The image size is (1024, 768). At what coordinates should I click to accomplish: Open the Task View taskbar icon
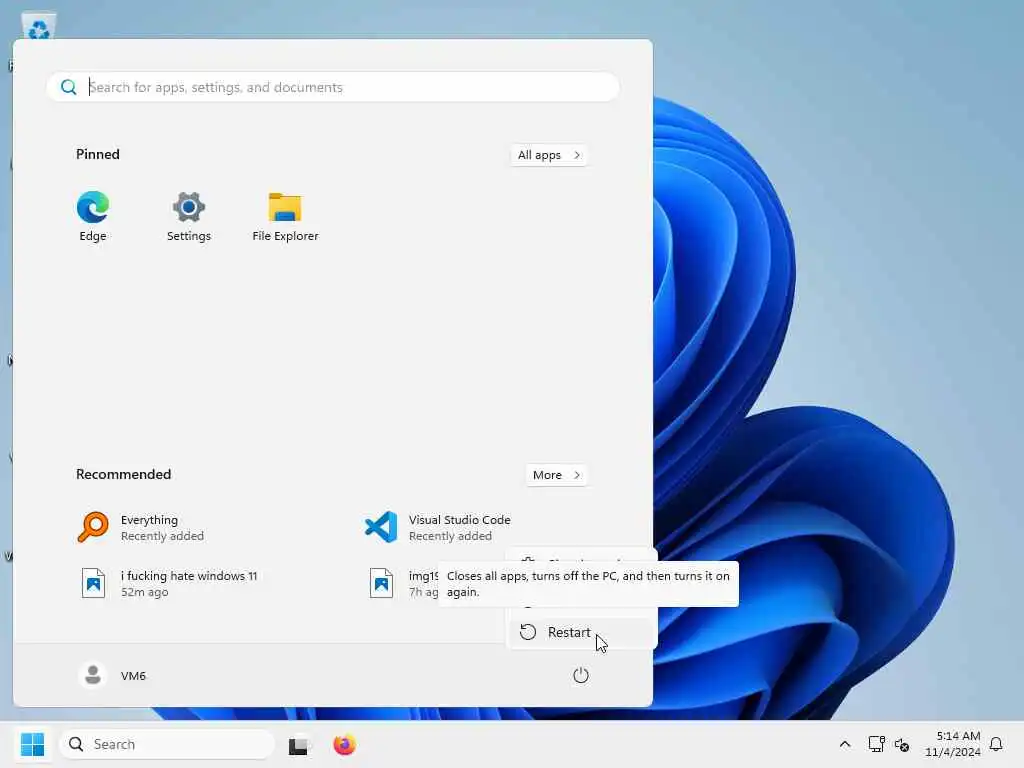click(x=298, y=744)
